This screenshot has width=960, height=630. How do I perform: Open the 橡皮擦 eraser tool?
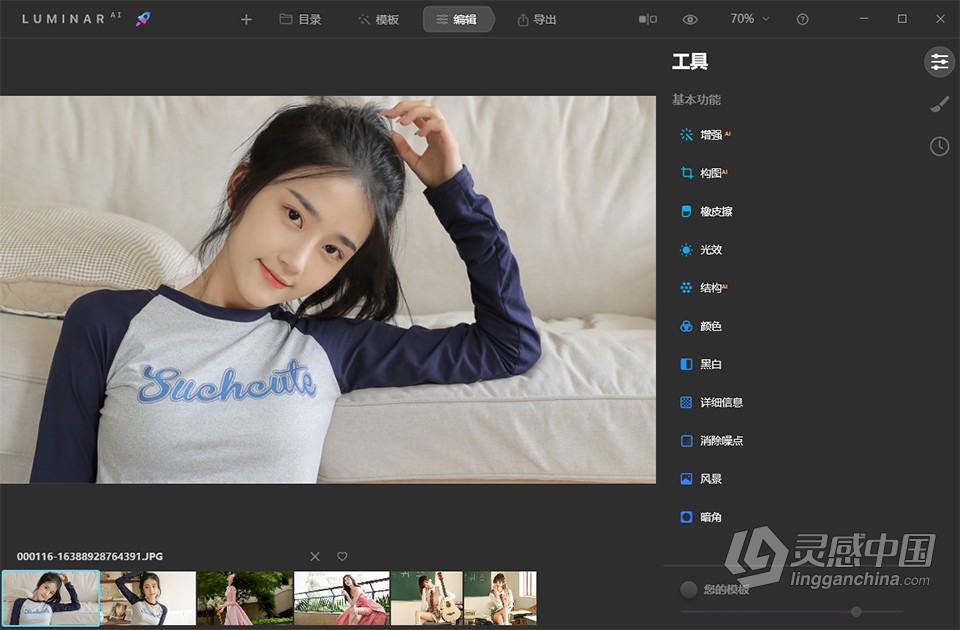tap(717, 211)
